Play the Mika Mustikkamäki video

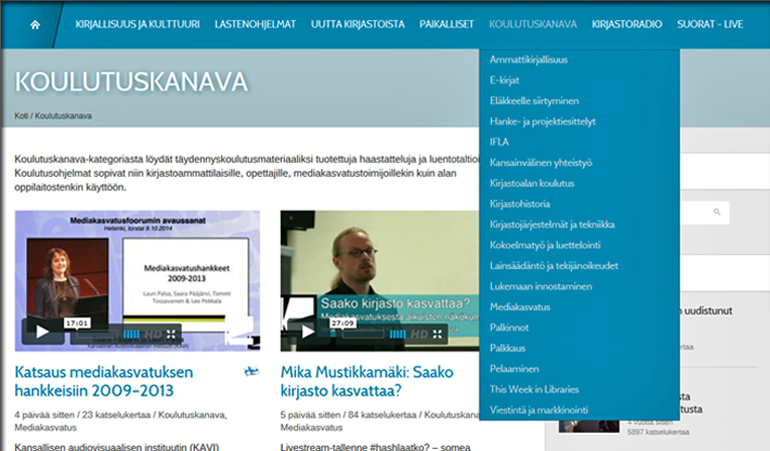[x=308, y=332]
